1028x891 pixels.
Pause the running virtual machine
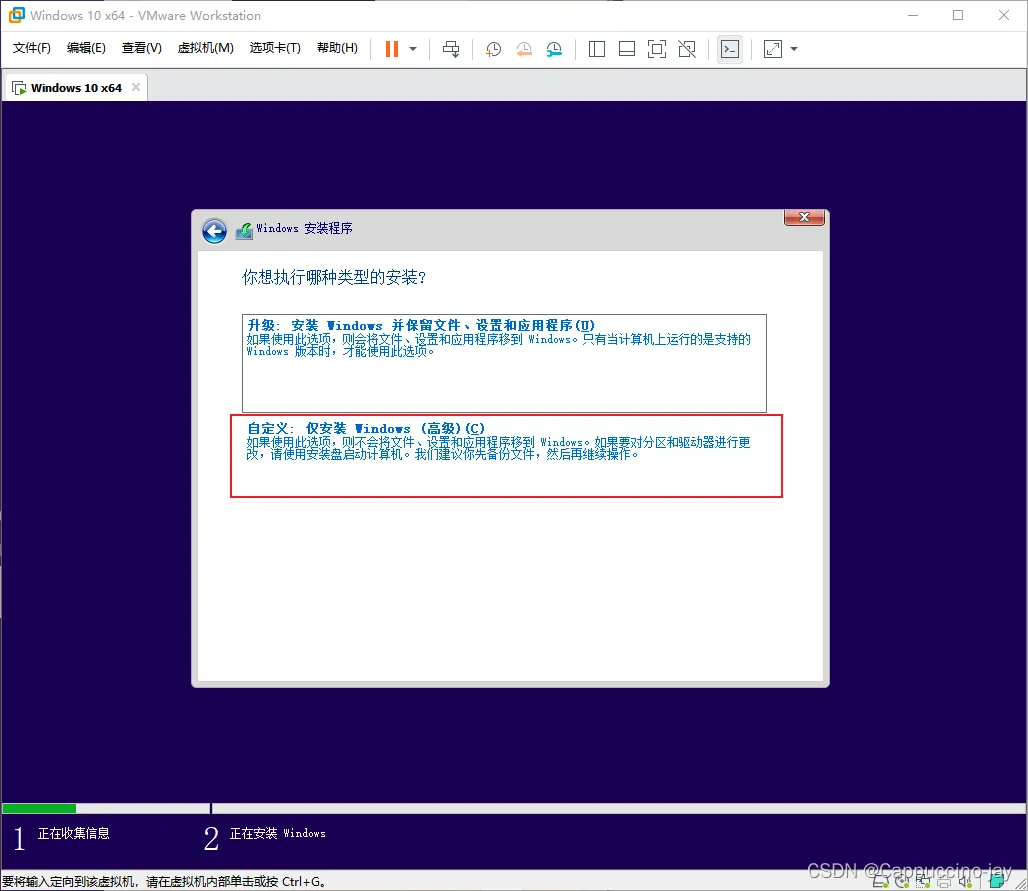[x=391, y=49]
